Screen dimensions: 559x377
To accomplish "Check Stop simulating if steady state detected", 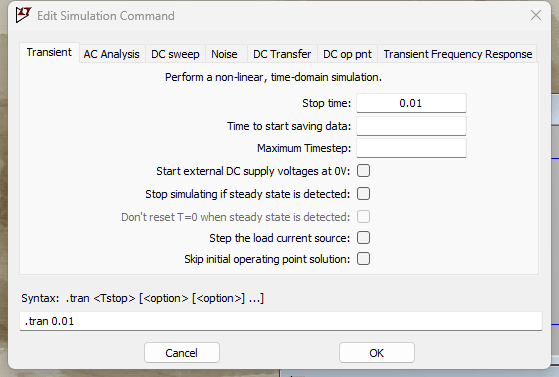I will (x=363, y=194).
